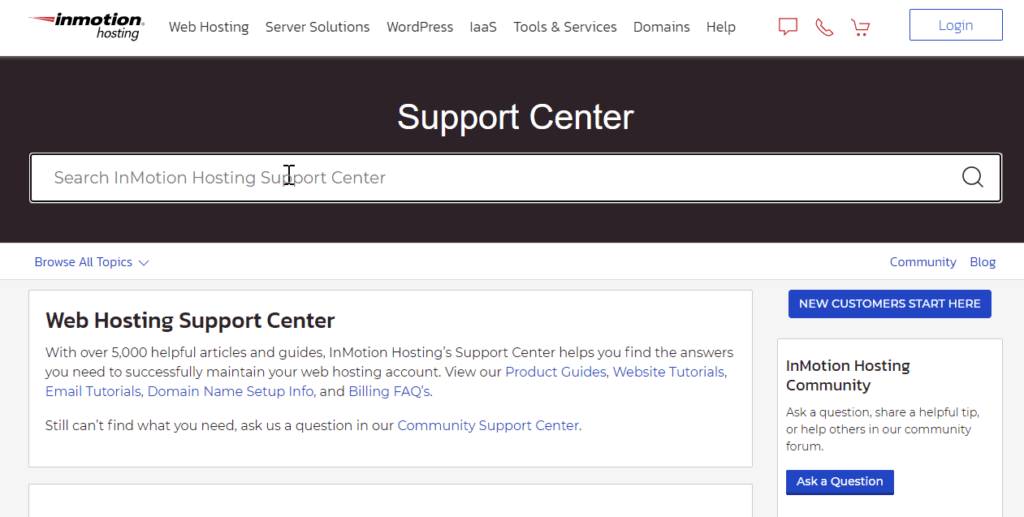Open the Website Tutorials link
Viewport: 1024px width, 517px height.
pyautogui.click(x=668, y=372)
